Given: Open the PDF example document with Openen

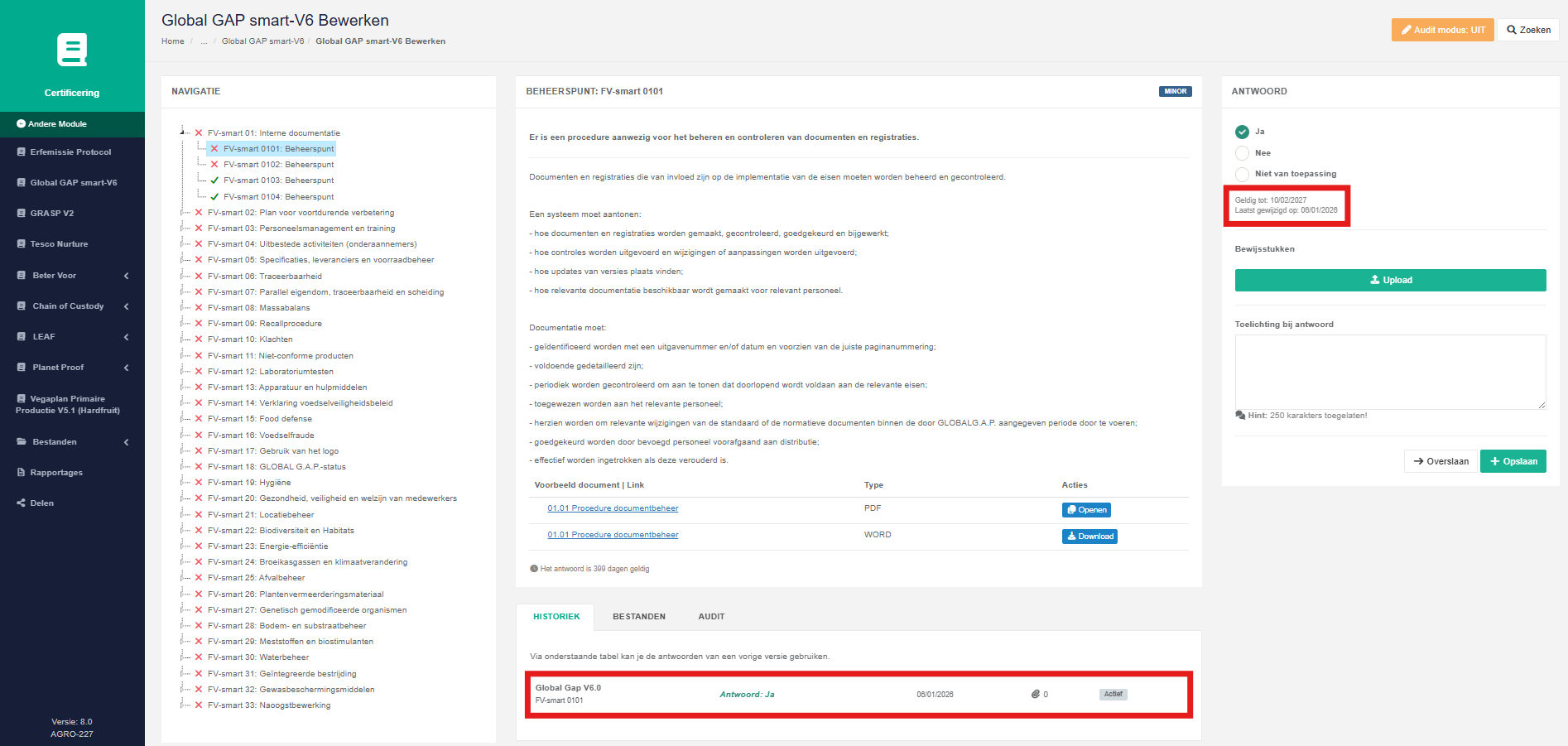Looking at the screenshot, I should coord(1086,510).
